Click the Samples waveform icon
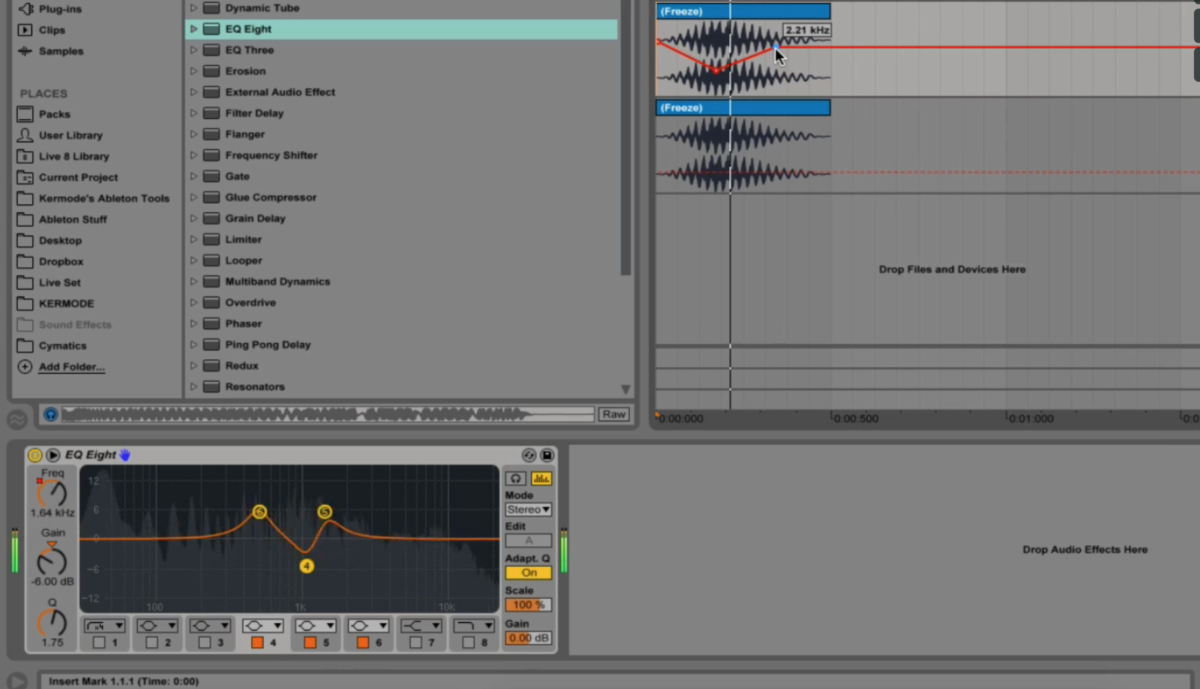Image resolution: width=1200 pixels, height=689 pixels. click(25, 51)
